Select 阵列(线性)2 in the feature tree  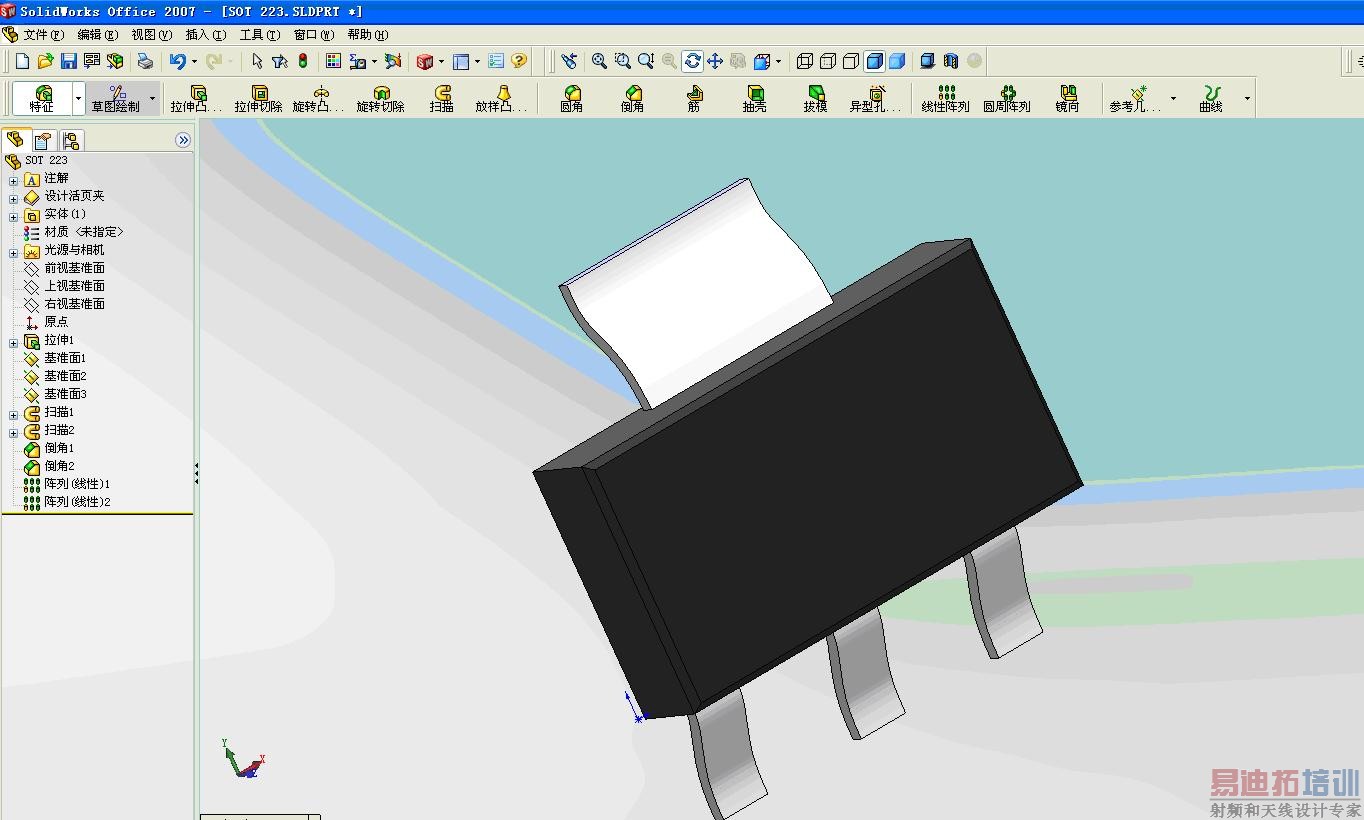click(x=77, y=502)
